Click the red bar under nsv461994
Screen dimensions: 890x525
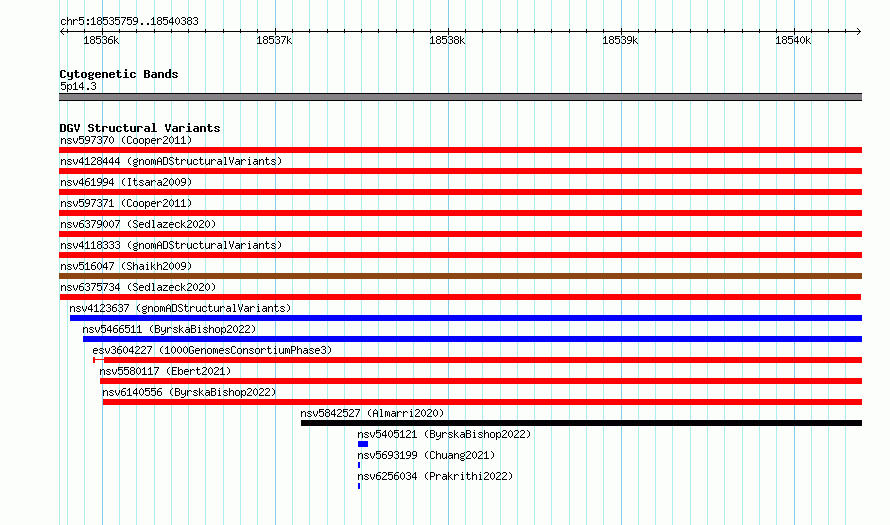(460, 192)
